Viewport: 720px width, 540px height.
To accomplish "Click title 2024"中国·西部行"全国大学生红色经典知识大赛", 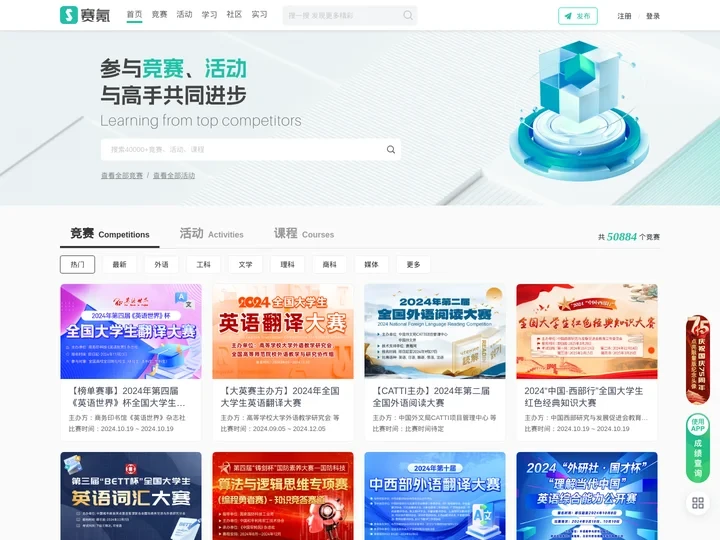I will (584, 397).
